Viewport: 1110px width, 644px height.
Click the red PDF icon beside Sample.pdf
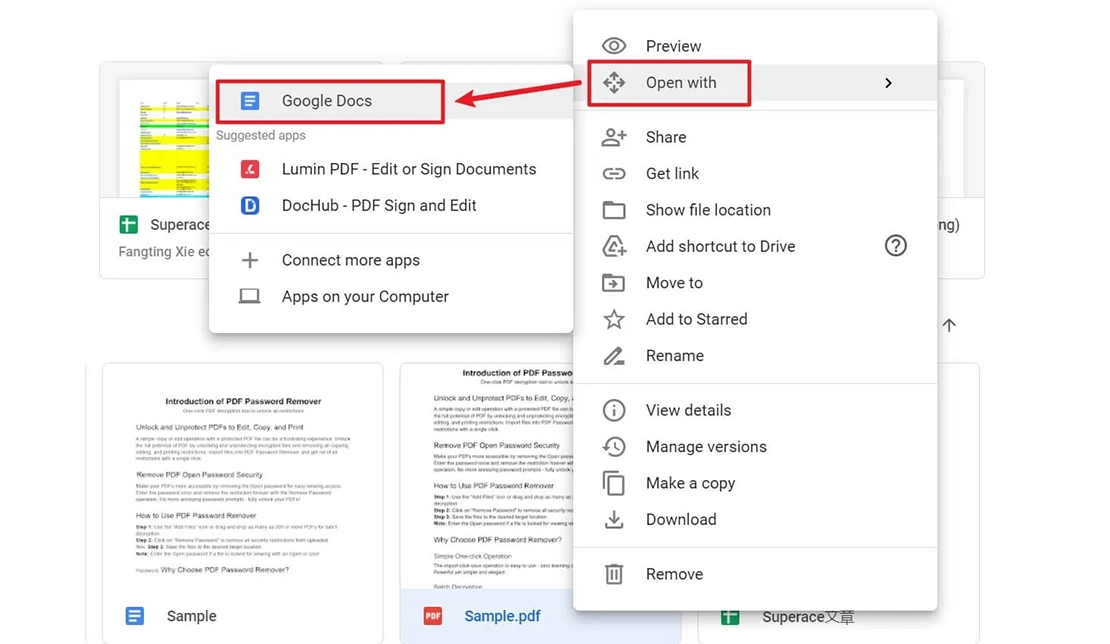click(431, 616)
